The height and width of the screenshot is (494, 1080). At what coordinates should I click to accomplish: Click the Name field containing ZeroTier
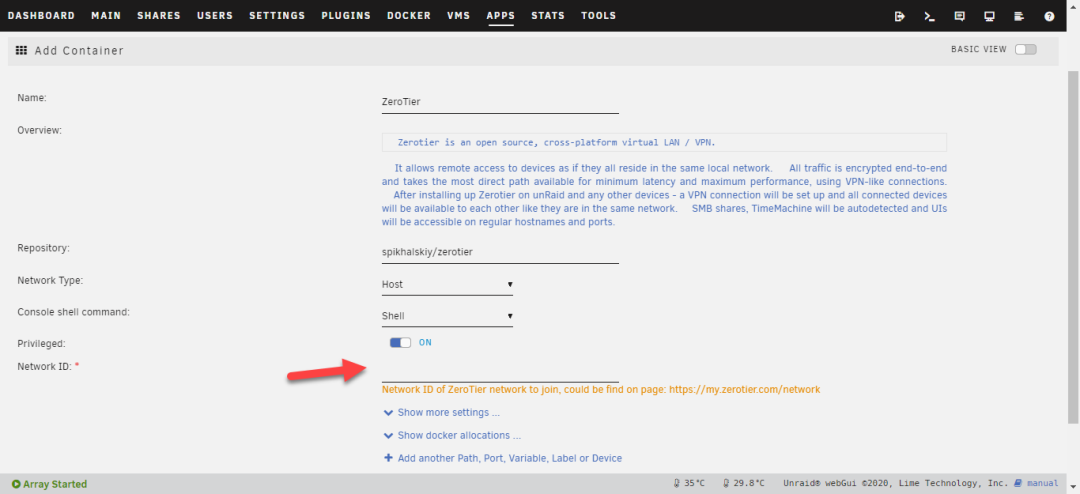(x=500, y=102)
